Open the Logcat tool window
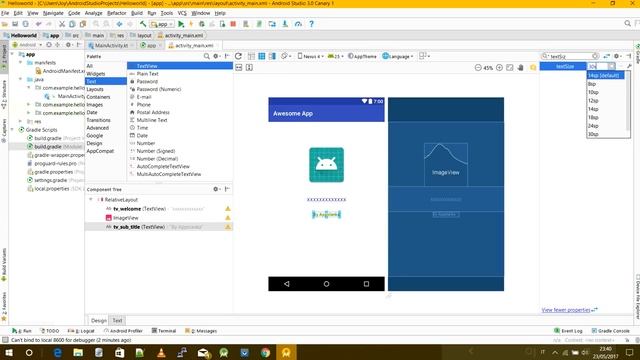The width and height of the screenshot is (640, 360). point(81,331)
